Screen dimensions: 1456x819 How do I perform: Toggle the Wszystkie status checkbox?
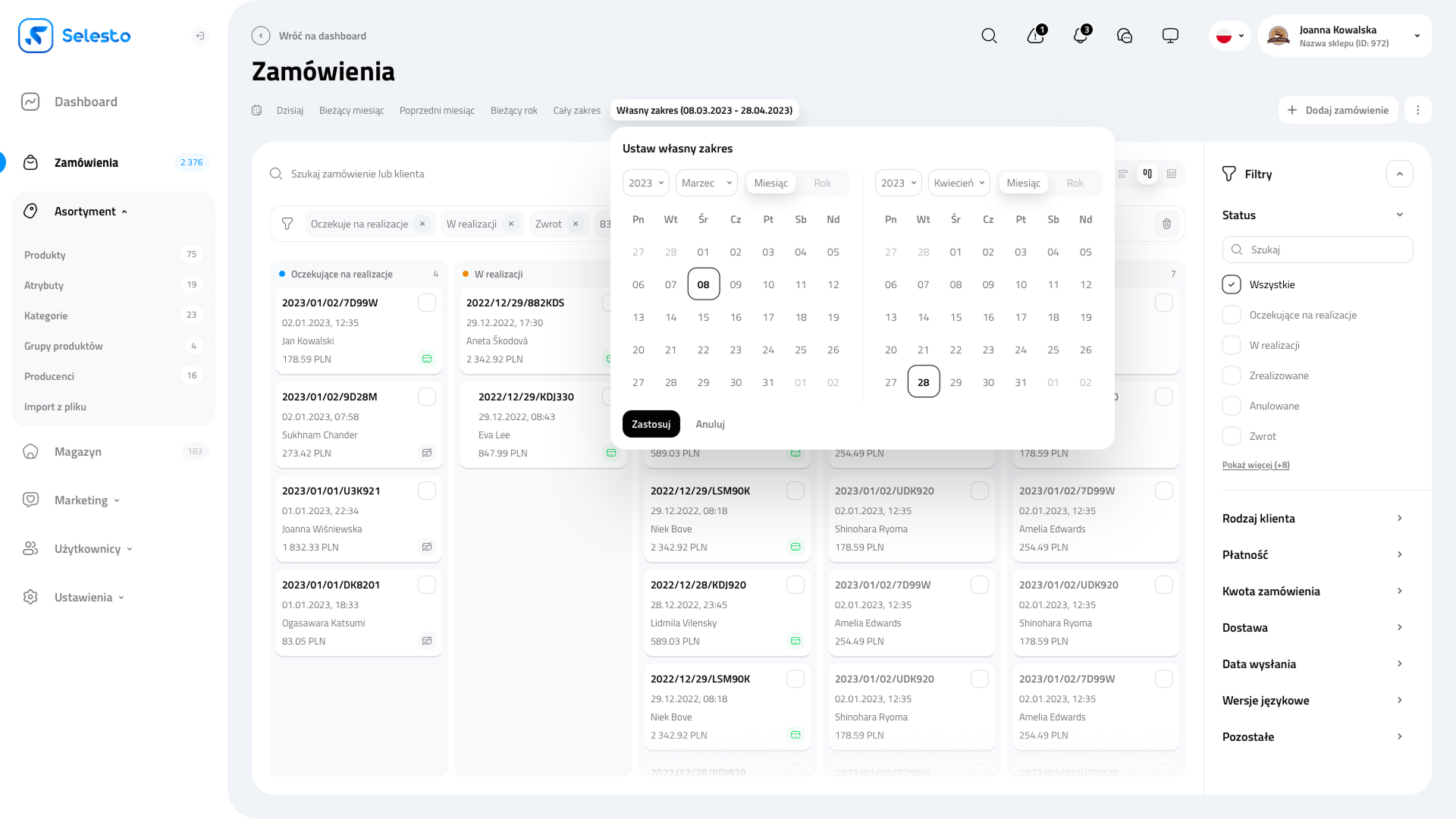point(1232,284)
